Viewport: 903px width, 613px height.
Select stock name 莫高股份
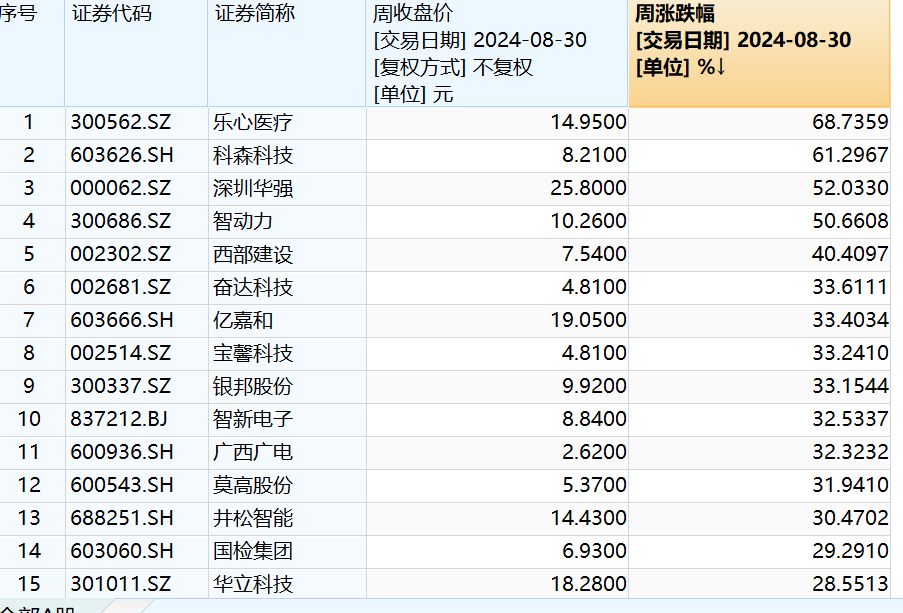tap(253, 485)
